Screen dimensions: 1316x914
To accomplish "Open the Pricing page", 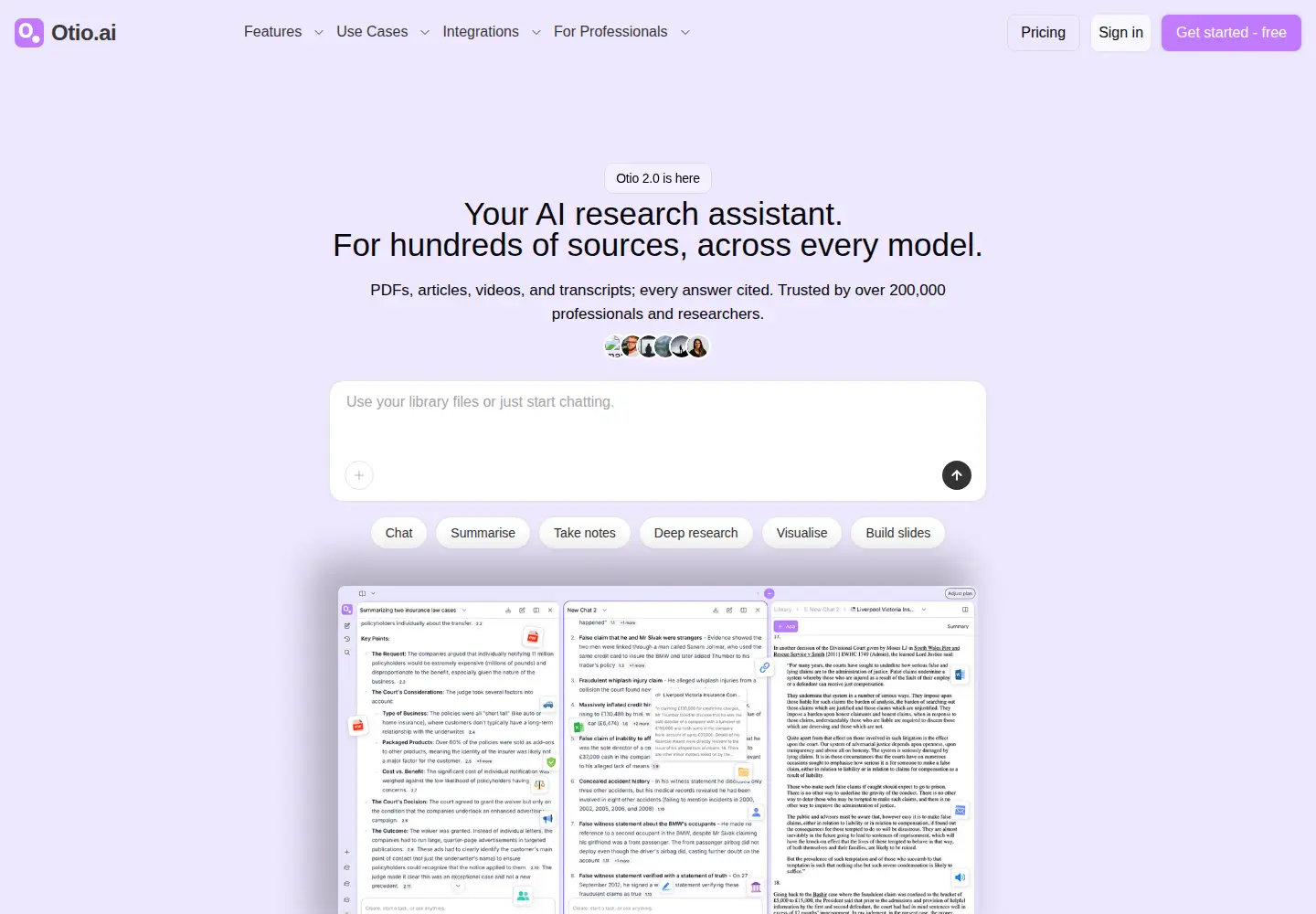I will pyautogui.click(x=1043, y=33).
